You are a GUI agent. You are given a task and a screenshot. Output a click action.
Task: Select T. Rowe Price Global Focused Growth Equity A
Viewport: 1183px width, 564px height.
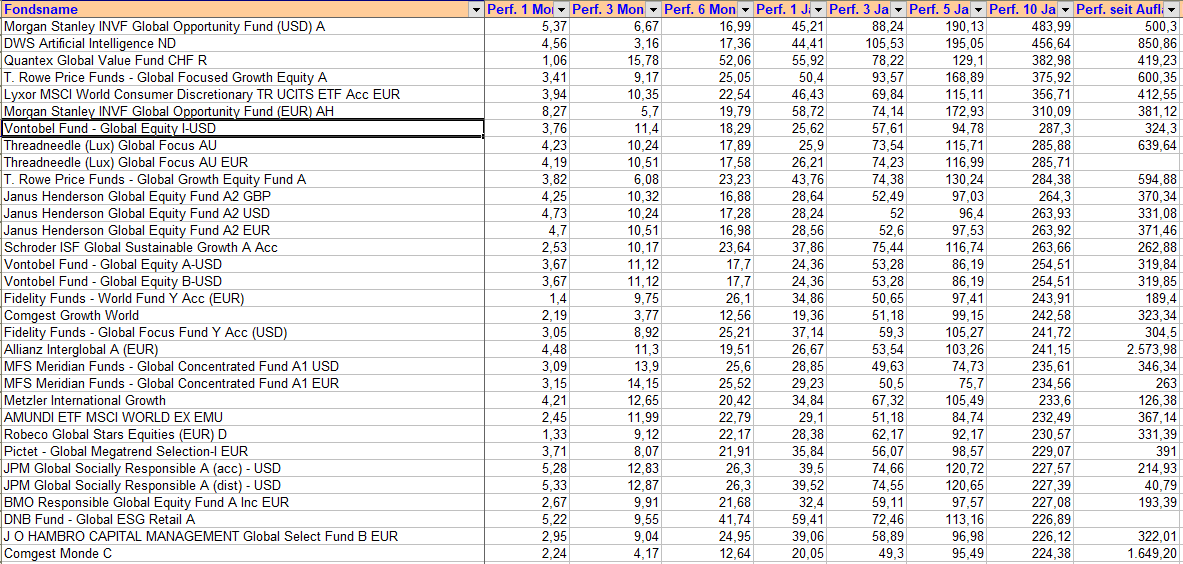point(242,77)
